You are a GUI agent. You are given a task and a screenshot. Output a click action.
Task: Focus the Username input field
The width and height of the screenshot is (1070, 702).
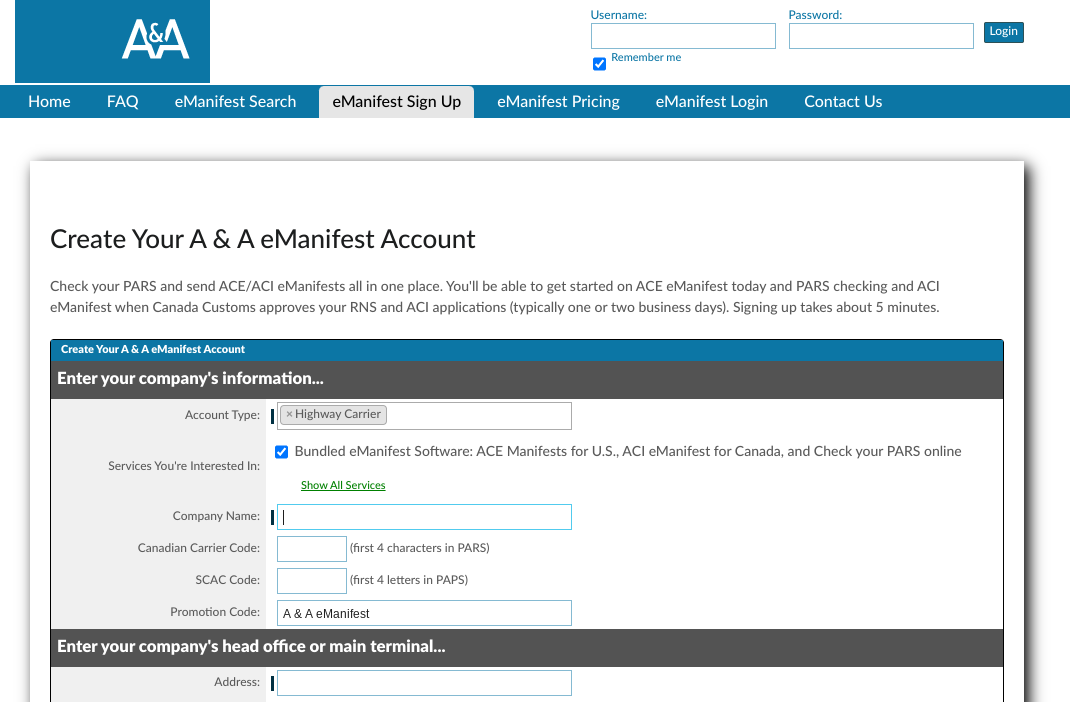tap(683, 36)
